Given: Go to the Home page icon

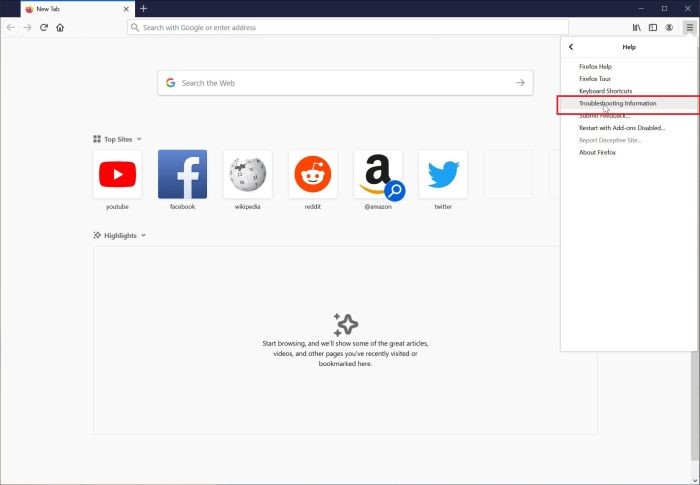Looking at the screenshot, I should (60, 28).
